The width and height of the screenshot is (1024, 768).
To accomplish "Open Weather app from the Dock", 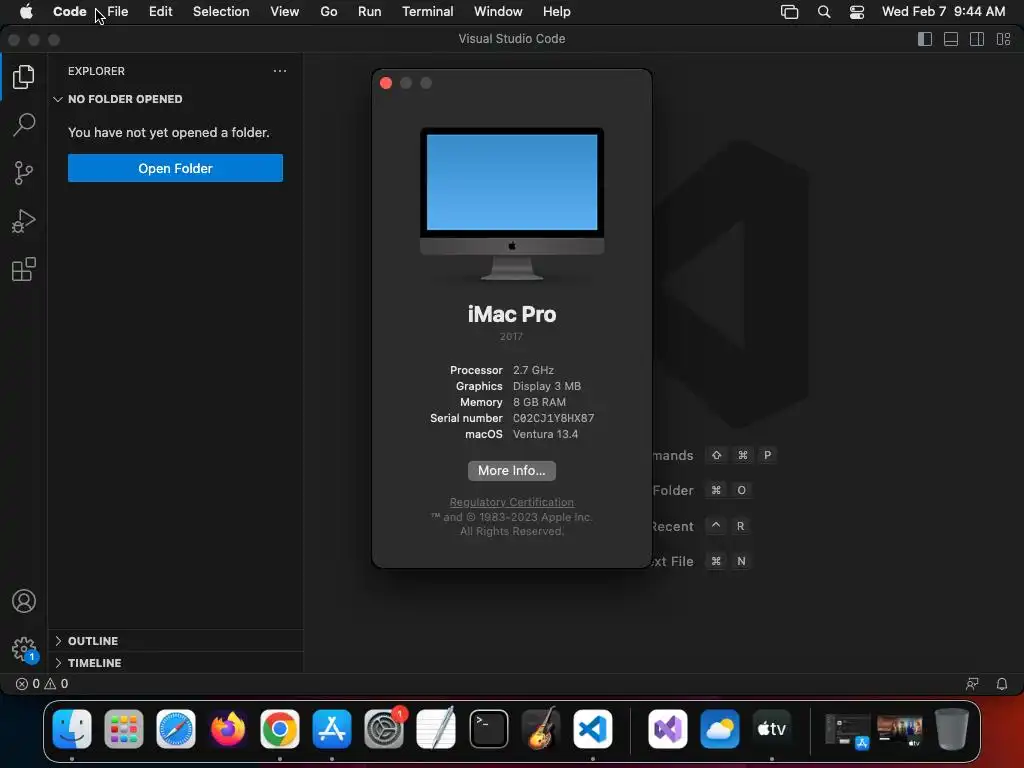I will [720, 729].
